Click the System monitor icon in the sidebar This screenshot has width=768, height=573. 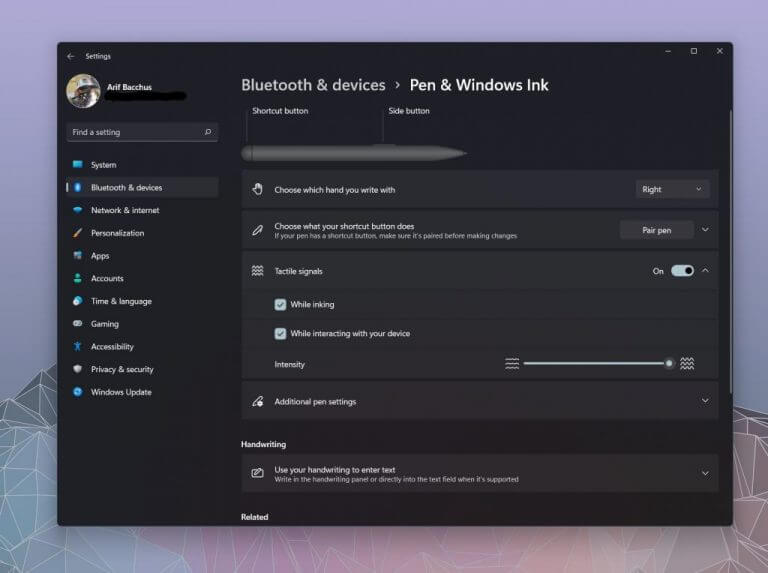tap(77, 165)
